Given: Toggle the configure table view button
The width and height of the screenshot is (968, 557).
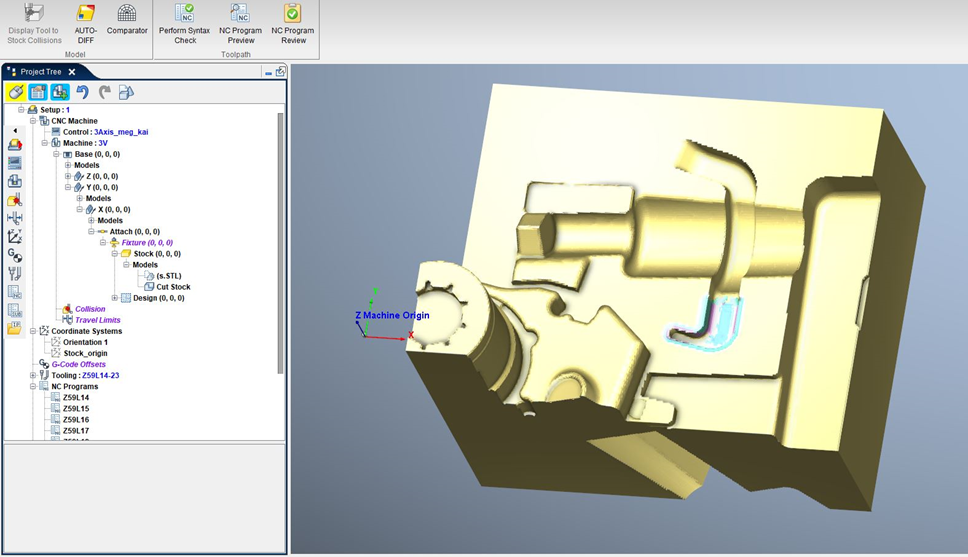Looking at the screenshot, I should pyautogui.click(x=38, y=92).
